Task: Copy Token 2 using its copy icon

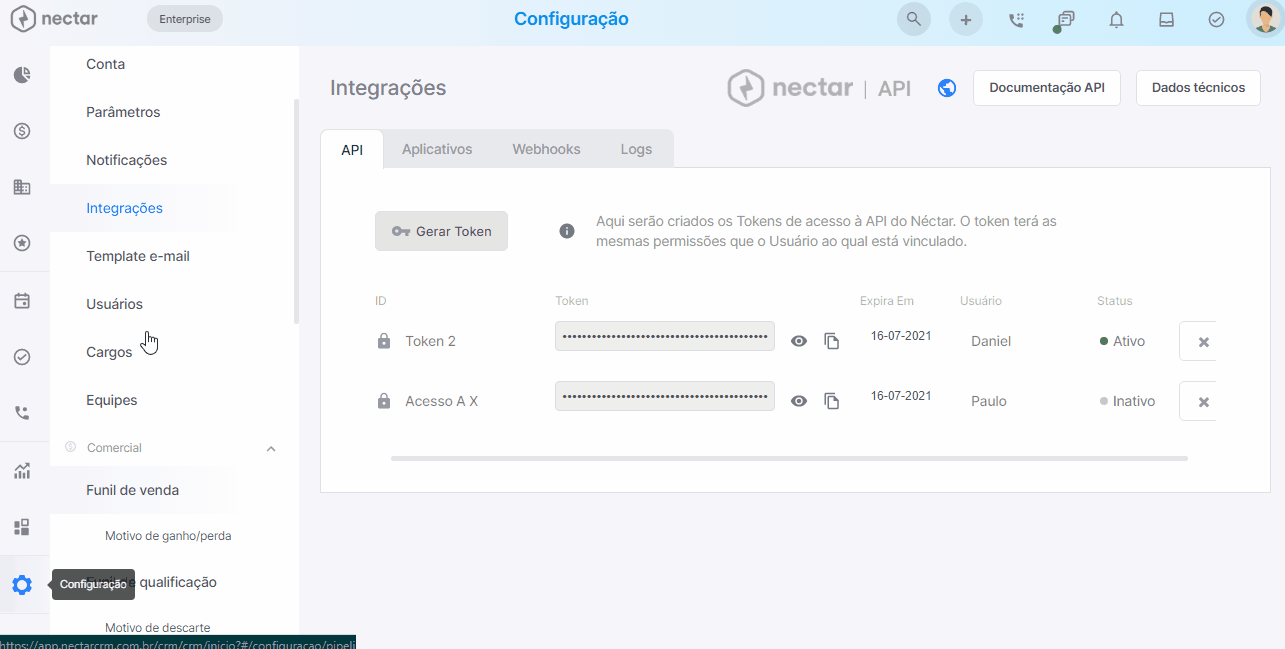Action: click(x=832, y=341)
